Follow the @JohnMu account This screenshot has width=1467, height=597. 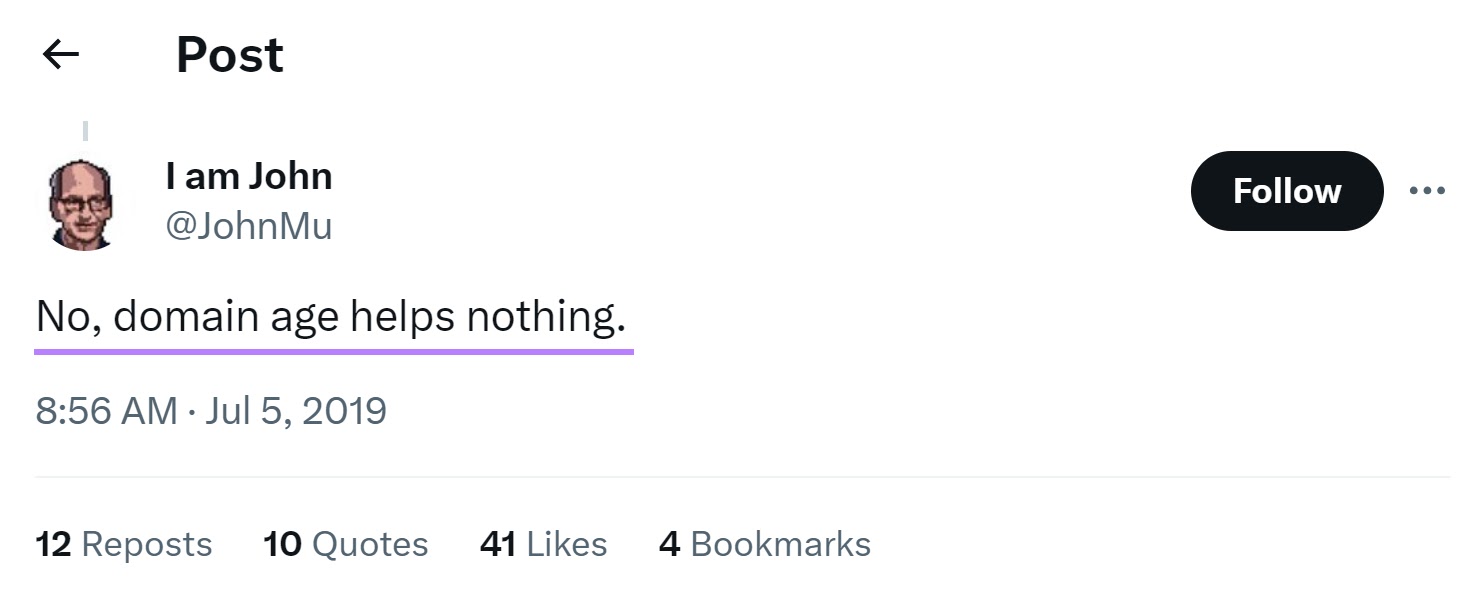pyautogui.click(x=1286, y=191)
